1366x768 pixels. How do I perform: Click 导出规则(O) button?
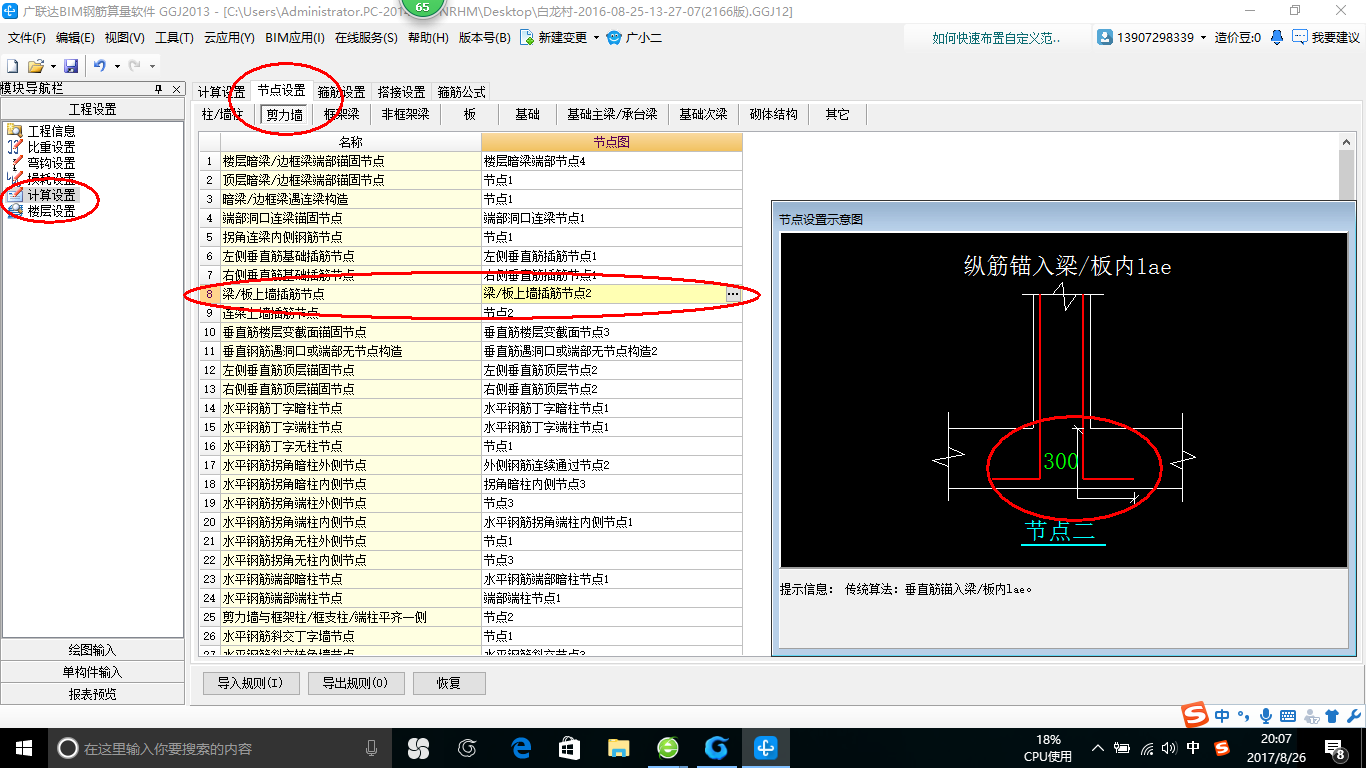(356, 683)
